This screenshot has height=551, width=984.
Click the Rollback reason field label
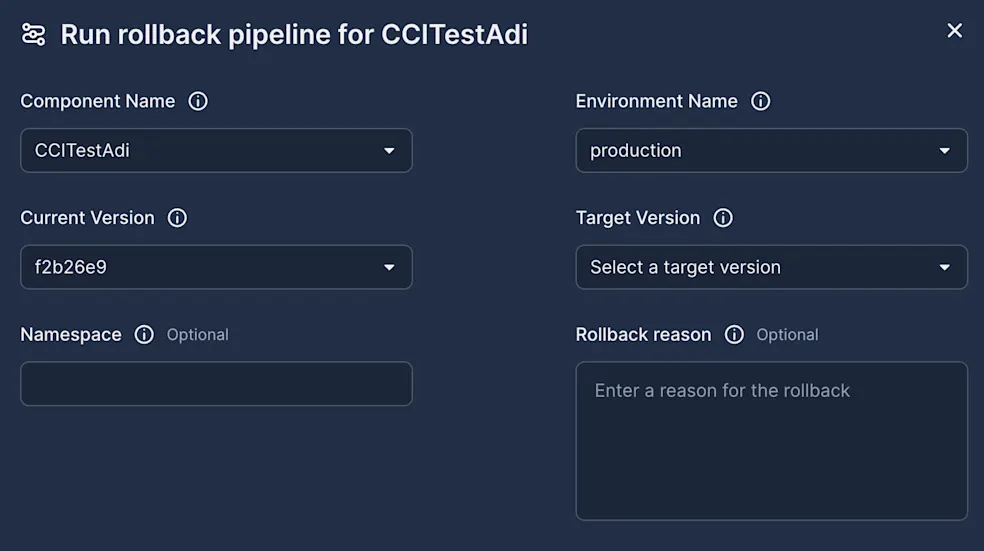point(643,335)
